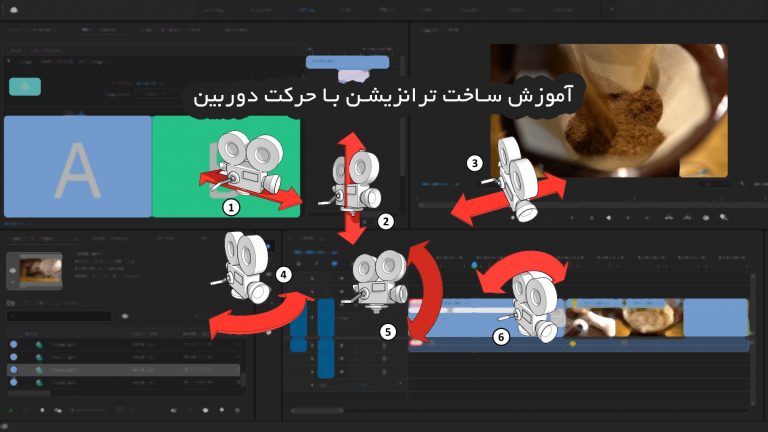
Task: Click the blue clip bar in Effect Controls mini-timeline
Action: 347,62
